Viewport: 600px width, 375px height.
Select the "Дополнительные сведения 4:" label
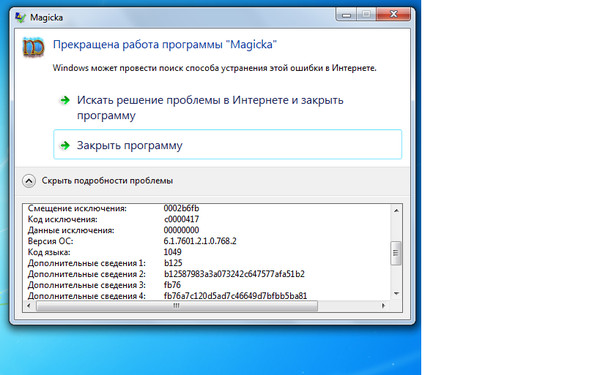86,296
